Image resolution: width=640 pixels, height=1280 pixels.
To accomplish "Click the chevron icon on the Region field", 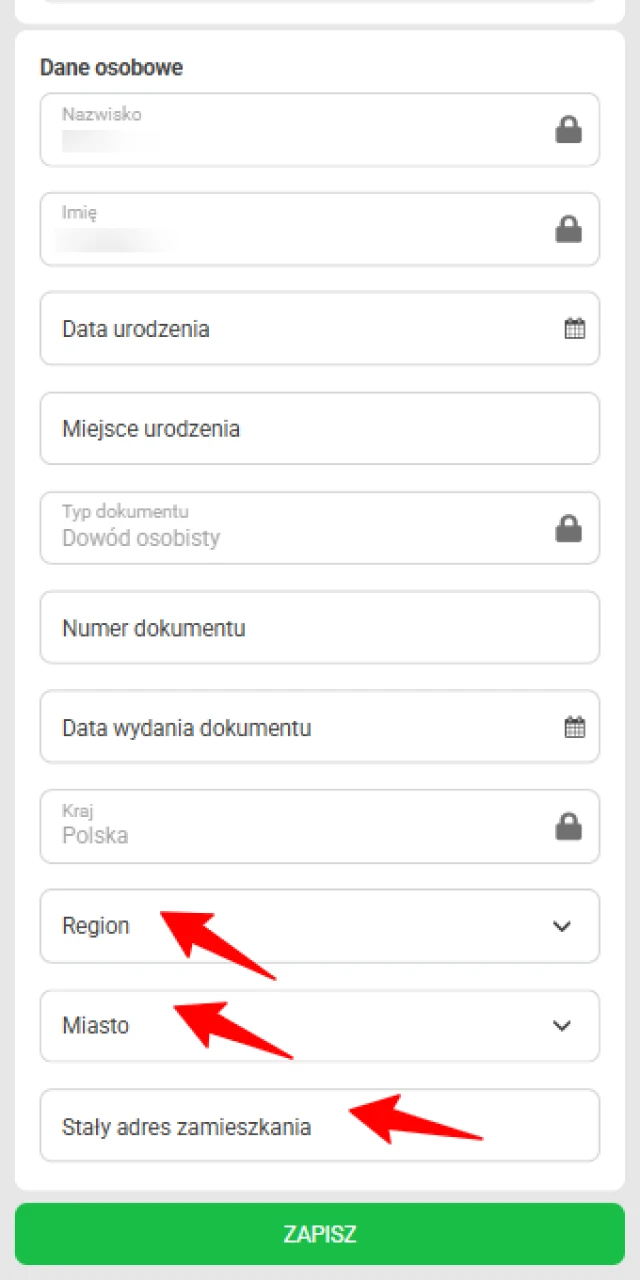I will (562, 926).
